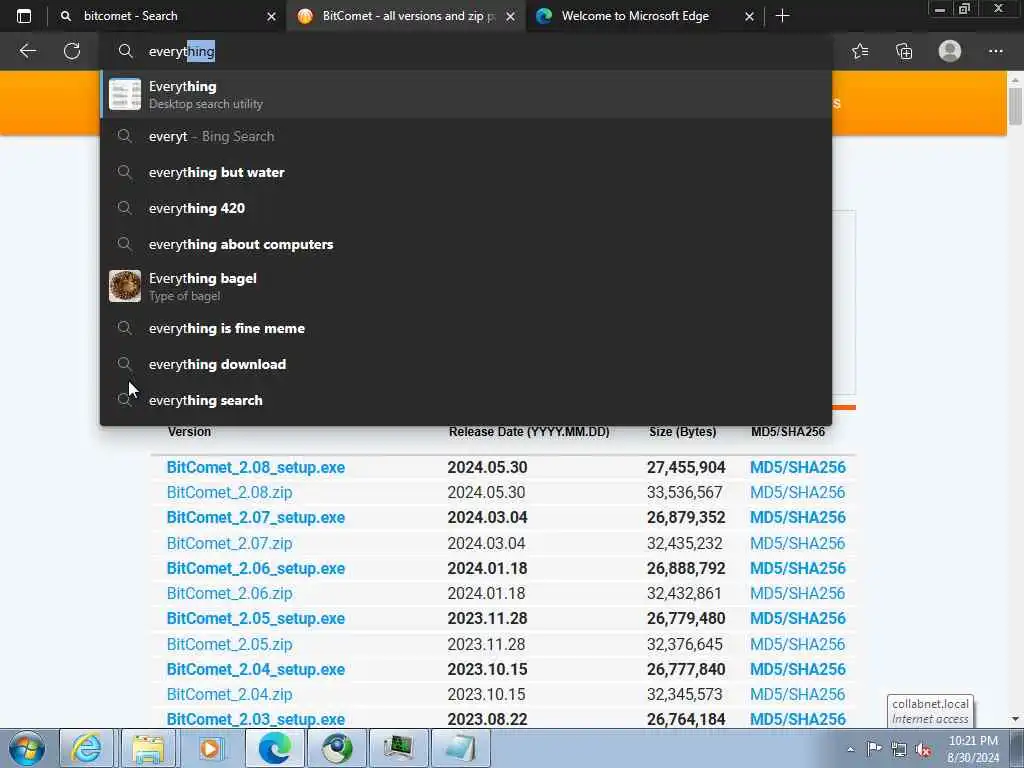Download BitComet_2.08_setup.exe

255,468
